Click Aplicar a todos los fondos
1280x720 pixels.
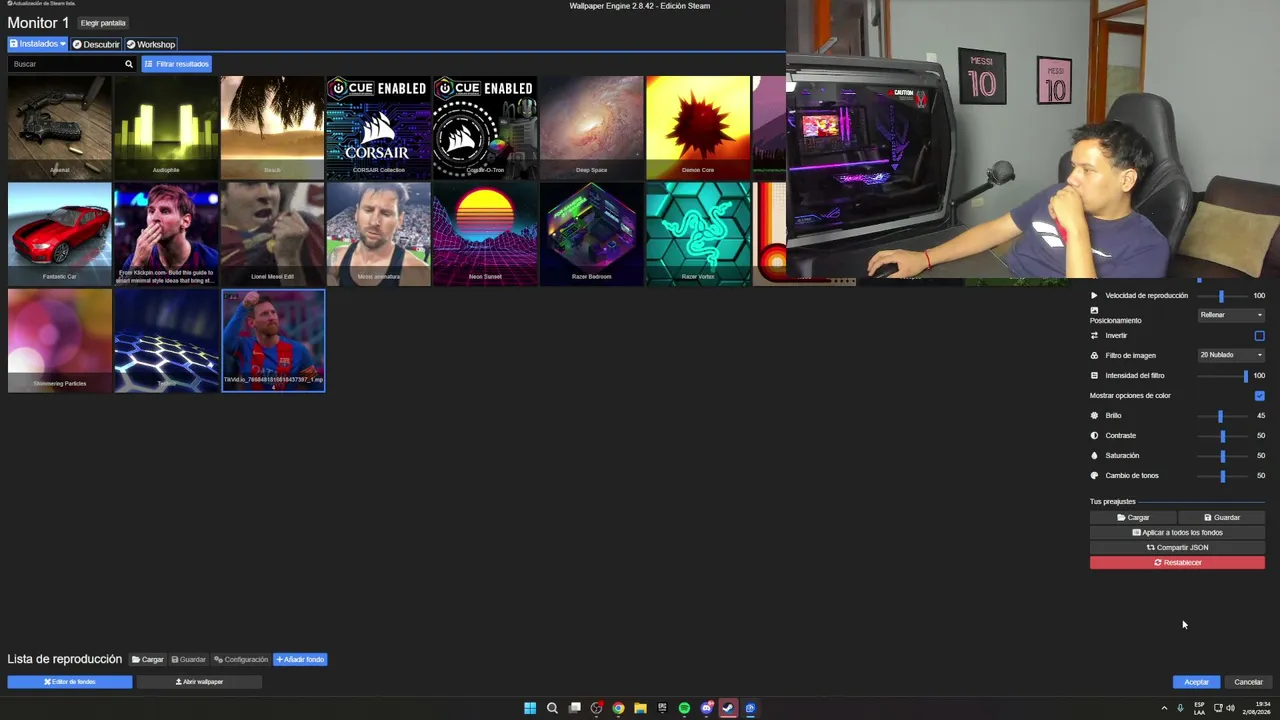(x=1177, y=533)
